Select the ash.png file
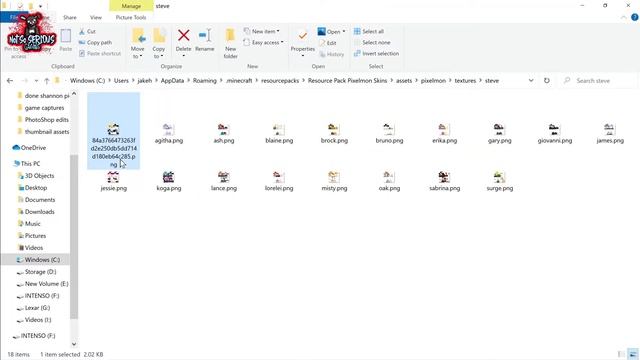The image size is (640, 360). click(x=224, y=133)
